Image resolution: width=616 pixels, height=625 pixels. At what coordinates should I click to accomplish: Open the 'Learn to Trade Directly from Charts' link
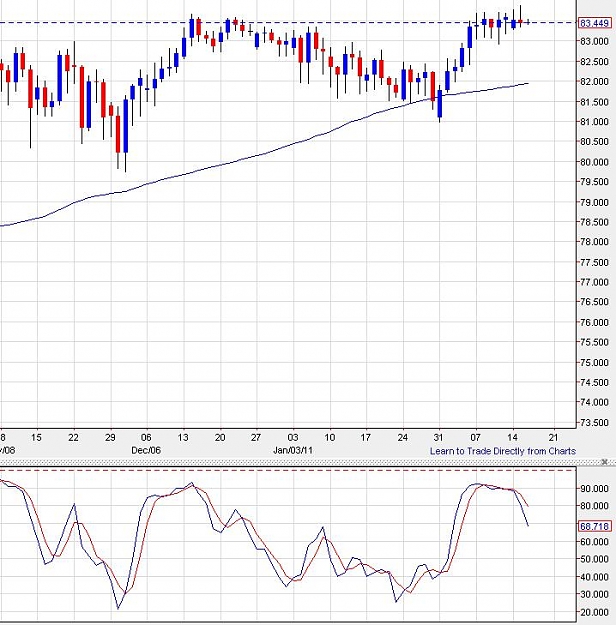coord(502,451)
